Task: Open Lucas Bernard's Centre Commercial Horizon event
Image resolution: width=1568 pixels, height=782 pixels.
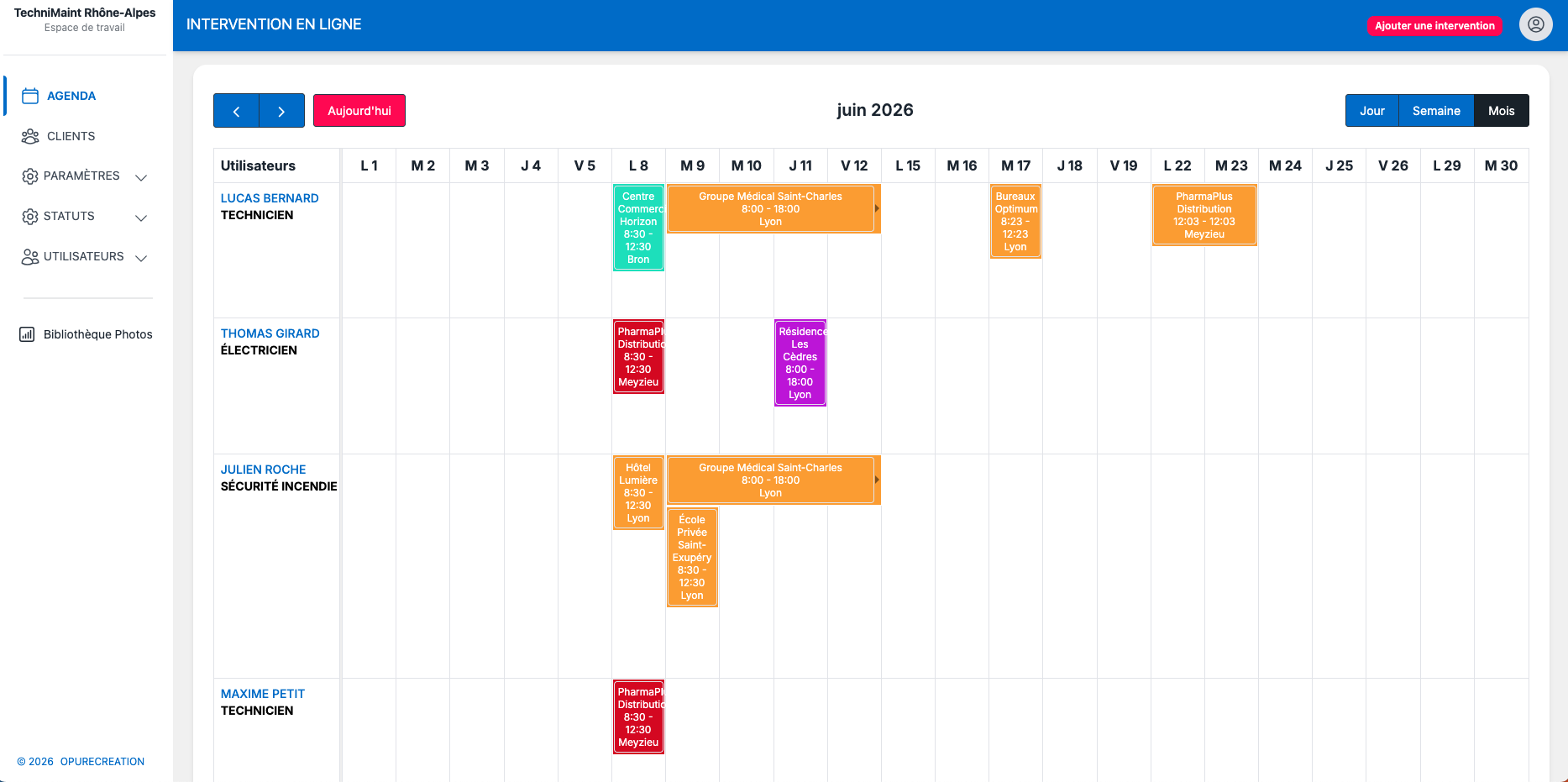Action: coord(638,228)
